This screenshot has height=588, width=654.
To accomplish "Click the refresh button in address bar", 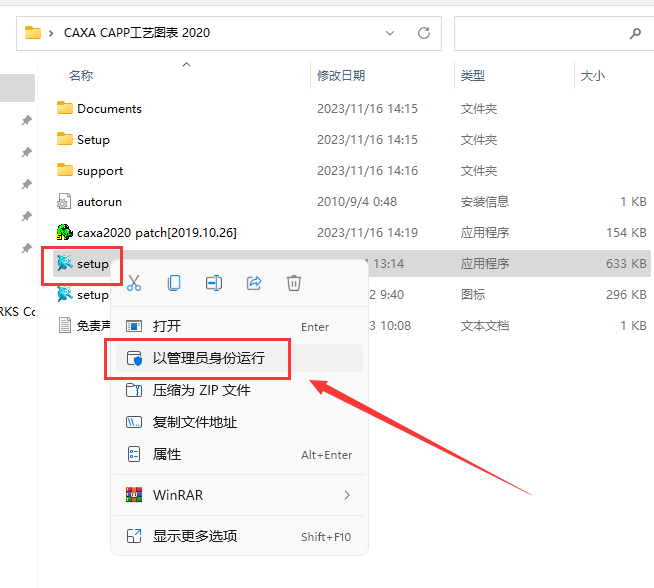I will pos(424,33).
